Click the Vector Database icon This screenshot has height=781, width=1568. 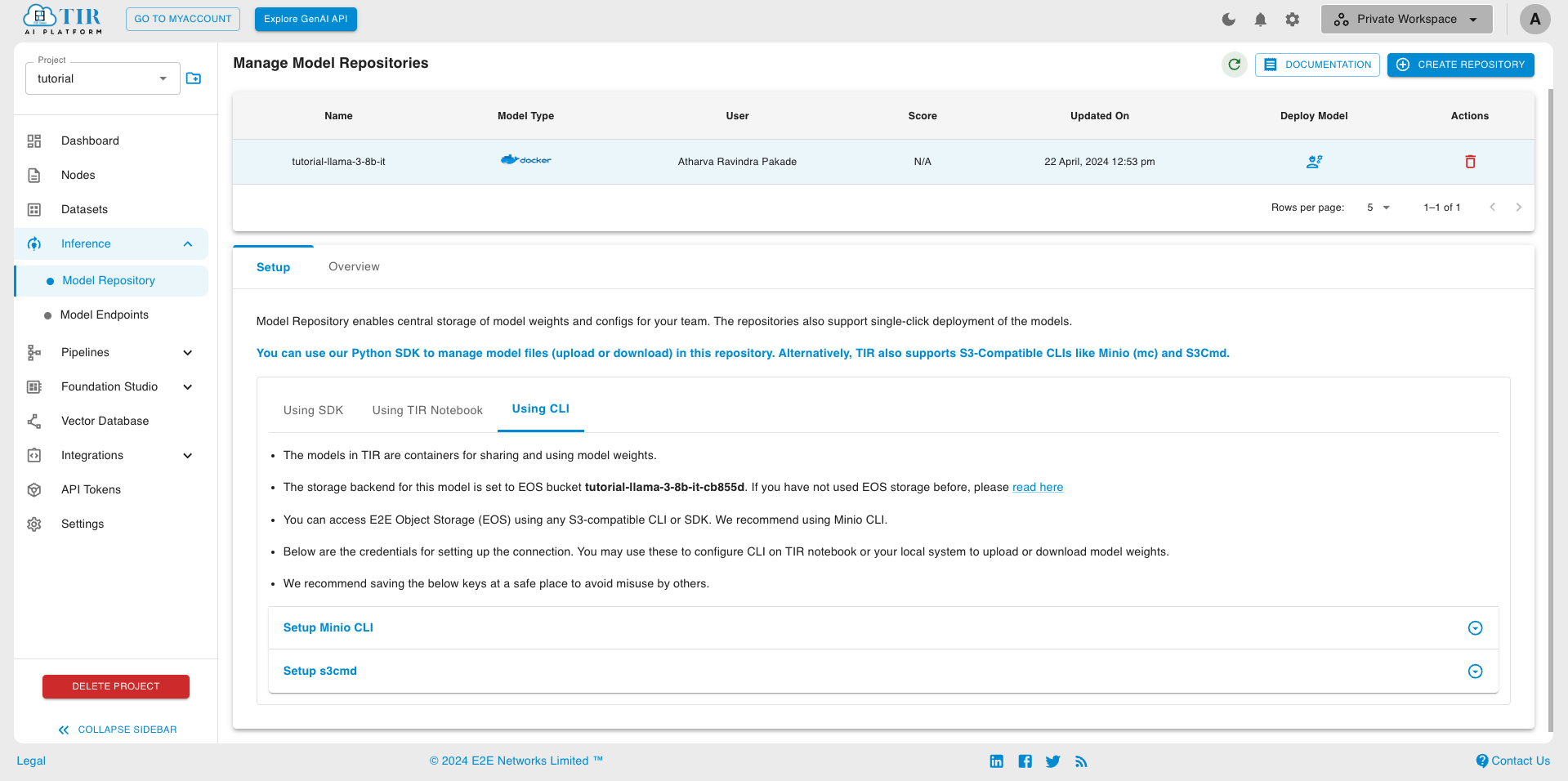(34, 421)
